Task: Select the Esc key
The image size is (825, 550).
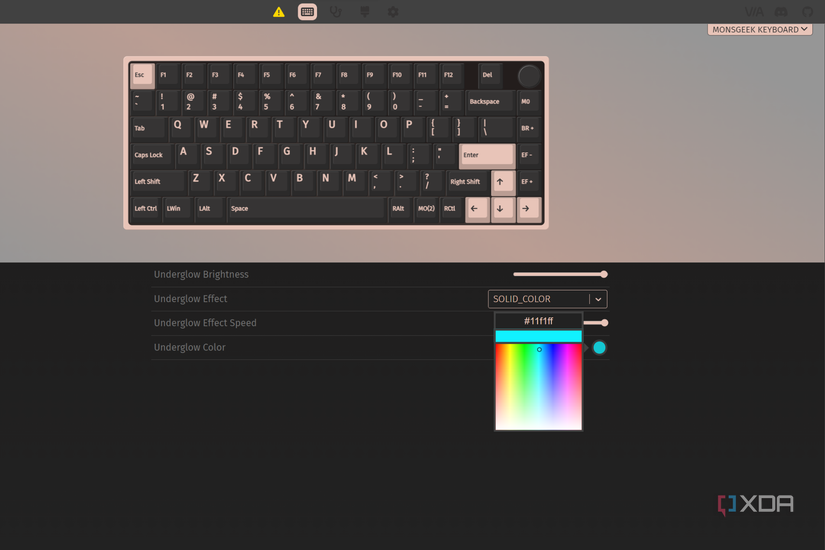Action: (x=142, y=75)
